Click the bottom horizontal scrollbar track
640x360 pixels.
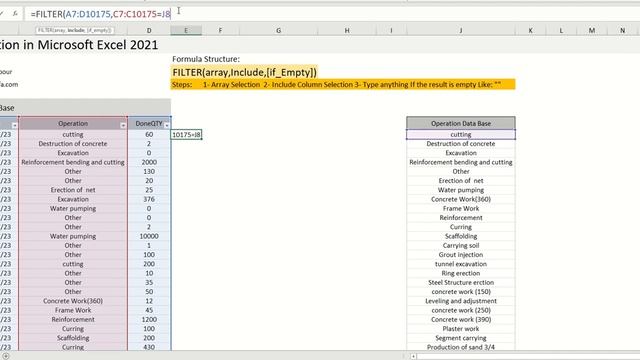(527, 356)
